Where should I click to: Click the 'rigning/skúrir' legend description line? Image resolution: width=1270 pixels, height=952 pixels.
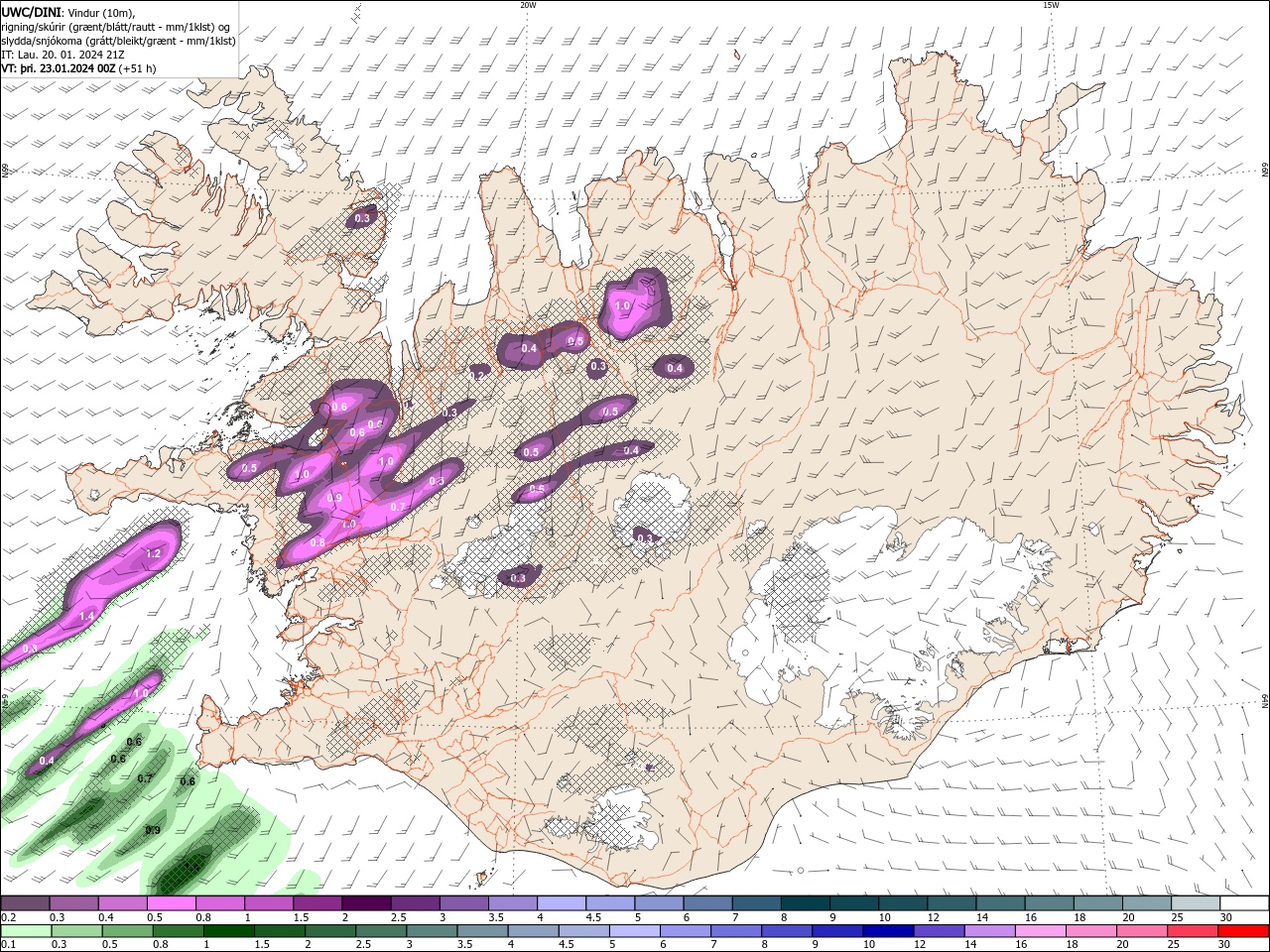click(x=117, y=26)
